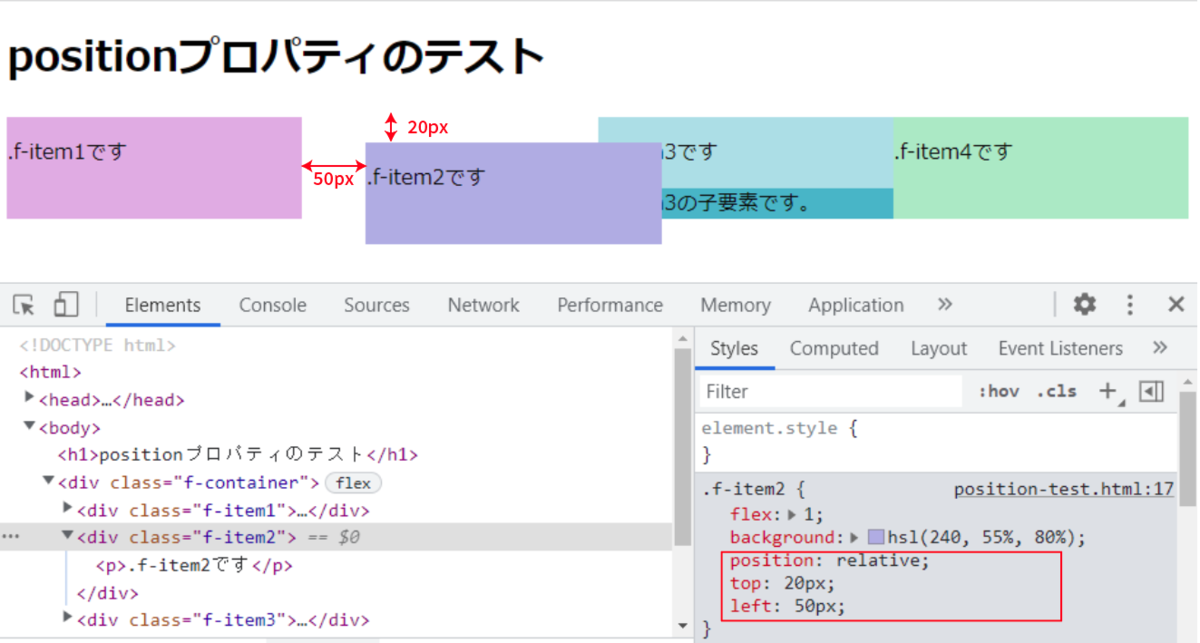Screen dimensions: 1200x643
Task: Click the DOCTYPE html line
Action: click(x=98, y=345)
